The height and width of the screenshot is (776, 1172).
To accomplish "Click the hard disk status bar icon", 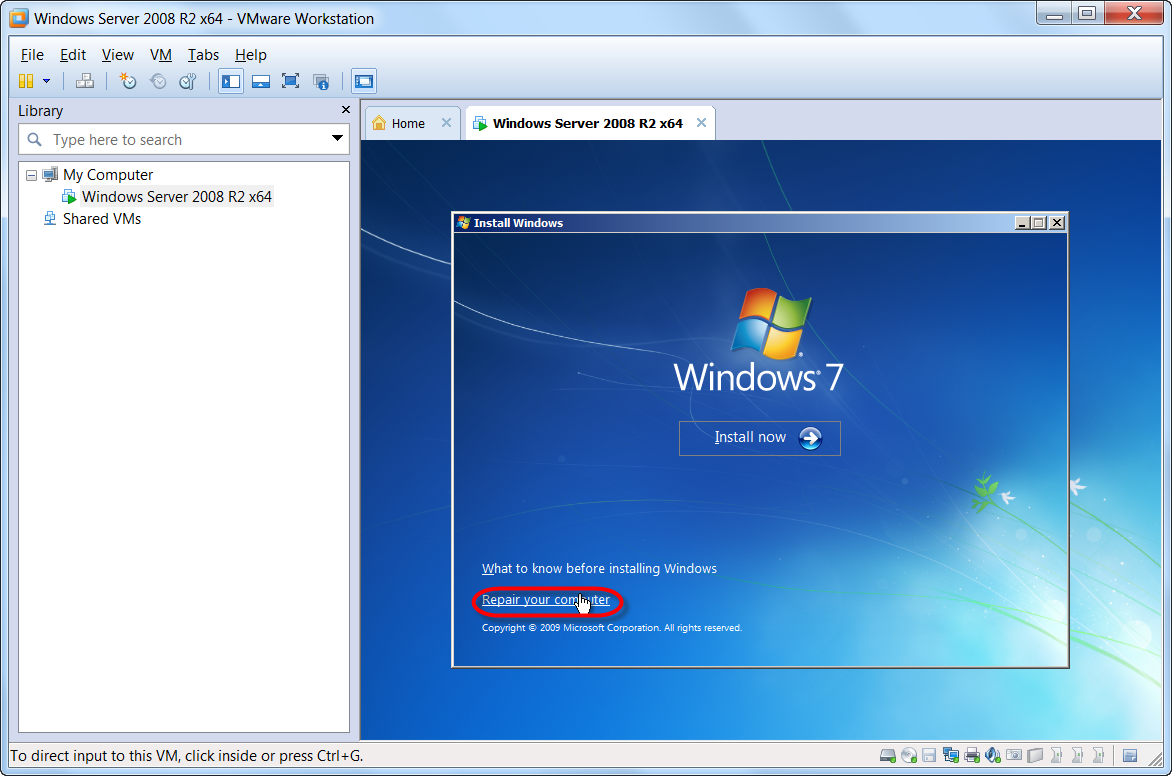I will 888,756.
